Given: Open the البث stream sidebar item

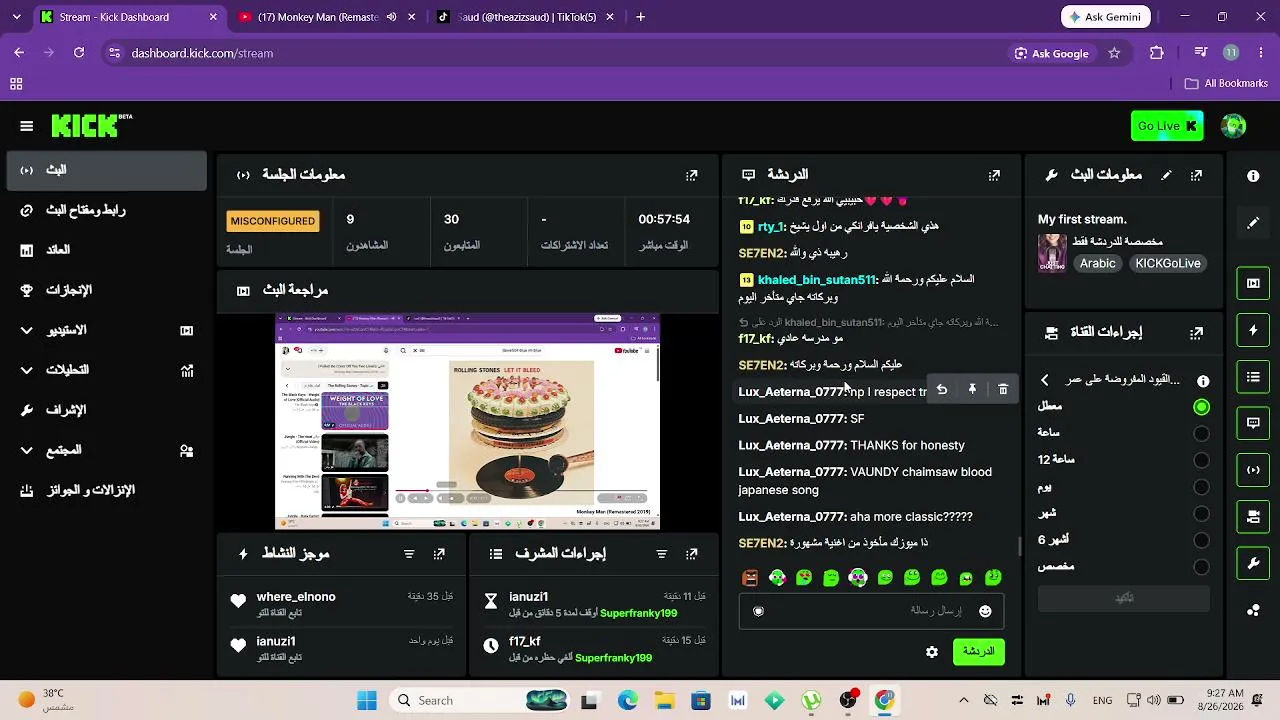Looking at the screenshot, I should tap(106, 171).
